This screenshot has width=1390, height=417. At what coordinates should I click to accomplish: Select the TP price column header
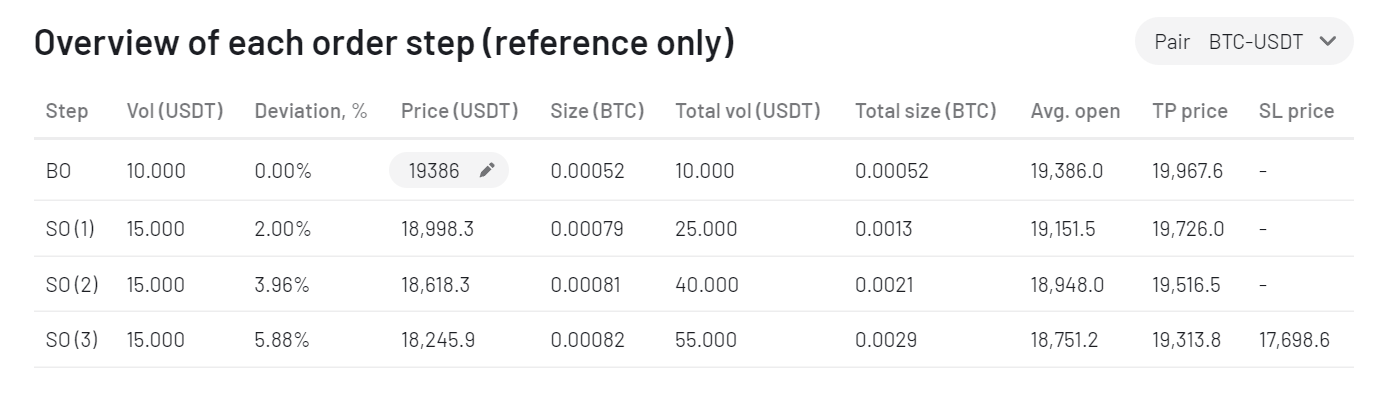coord(1190,111)
